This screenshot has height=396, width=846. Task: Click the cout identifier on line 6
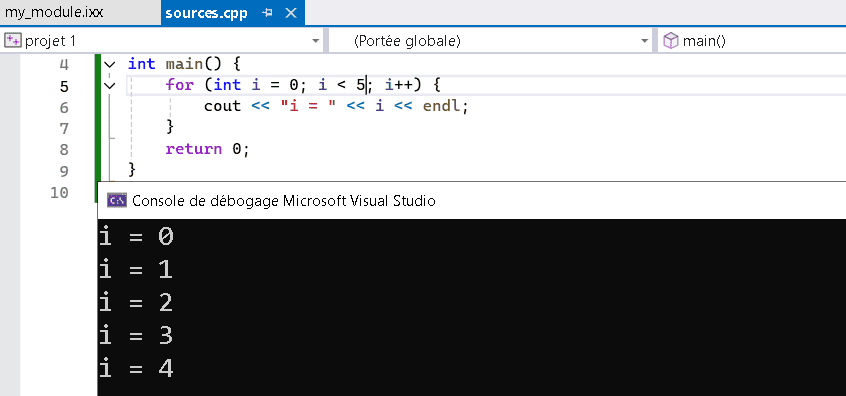[x=222, y=106]
